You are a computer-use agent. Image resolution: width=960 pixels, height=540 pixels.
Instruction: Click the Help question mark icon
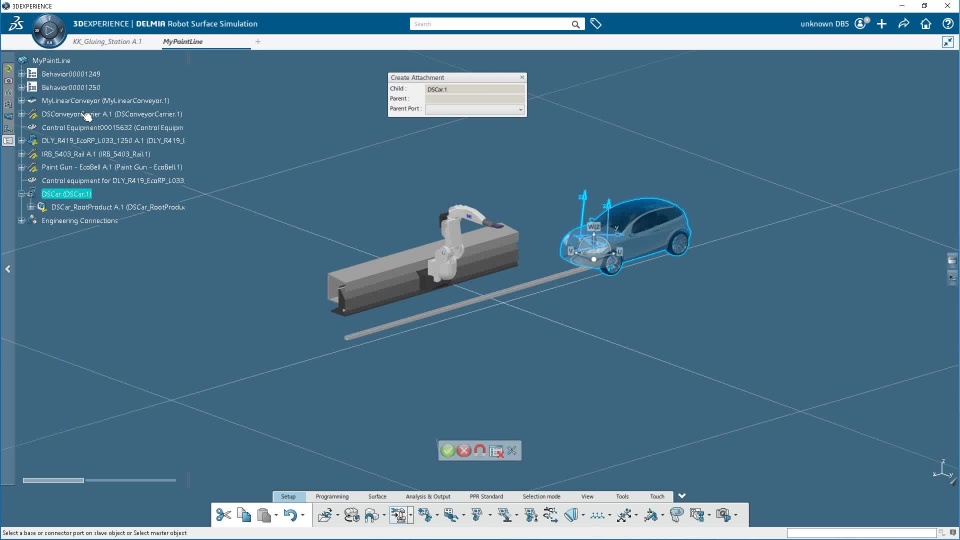coord(948,24)
